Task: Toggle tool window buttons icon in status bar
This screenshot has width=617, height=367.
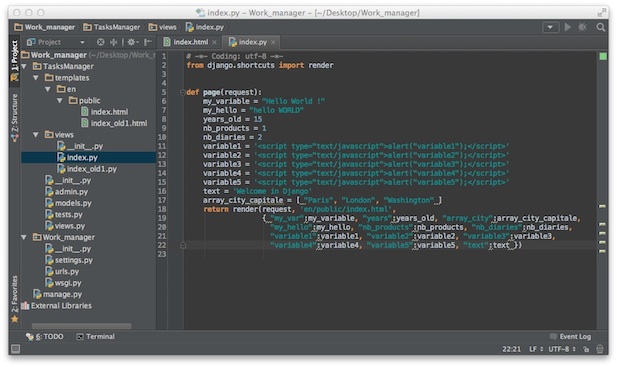Action: (15, 349)
